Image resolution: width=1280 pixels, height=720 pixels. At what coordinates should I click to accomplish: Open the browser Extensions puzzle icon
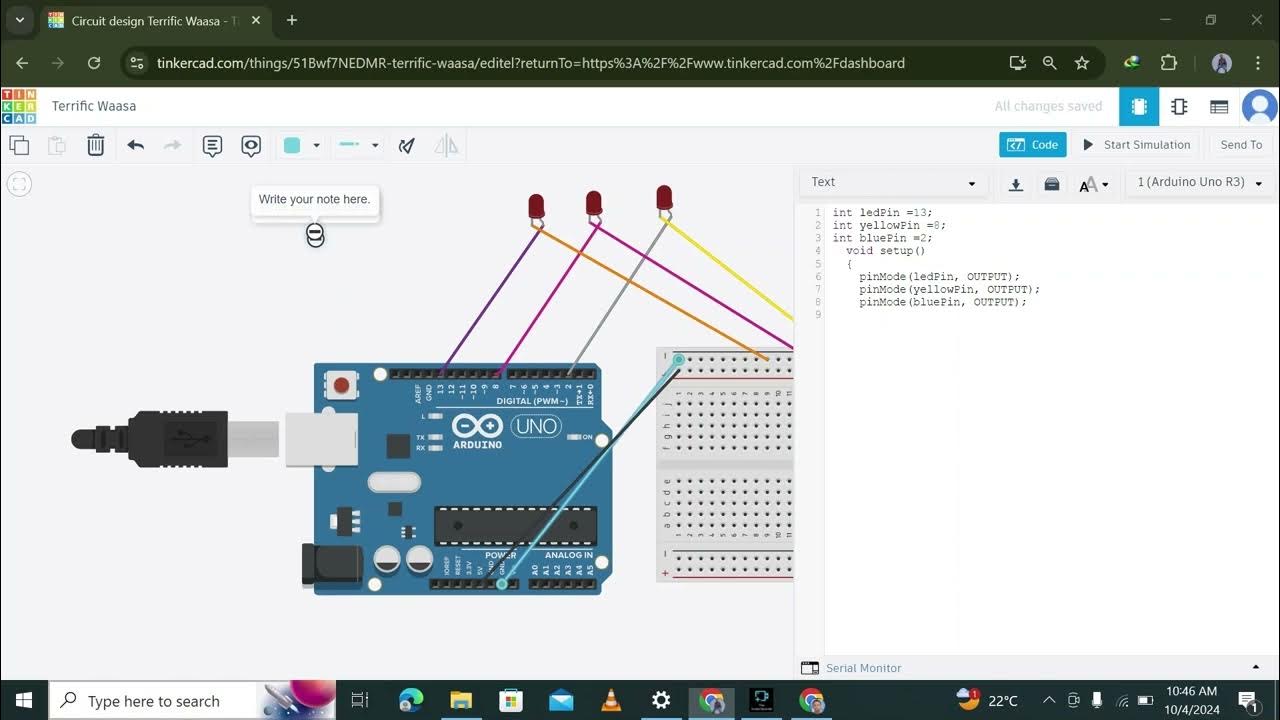pyautogui.click(x=1168, y=63)
